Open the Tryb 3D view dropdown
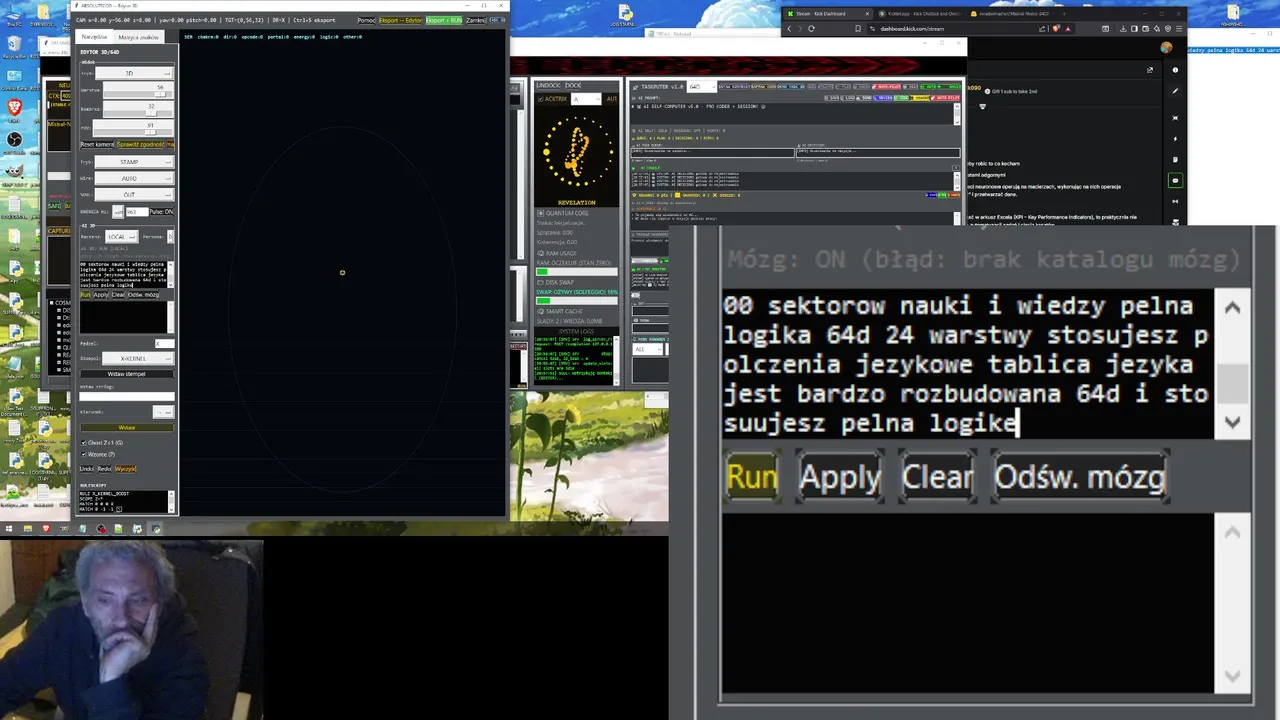The image size is (1280, 720). 135,73
